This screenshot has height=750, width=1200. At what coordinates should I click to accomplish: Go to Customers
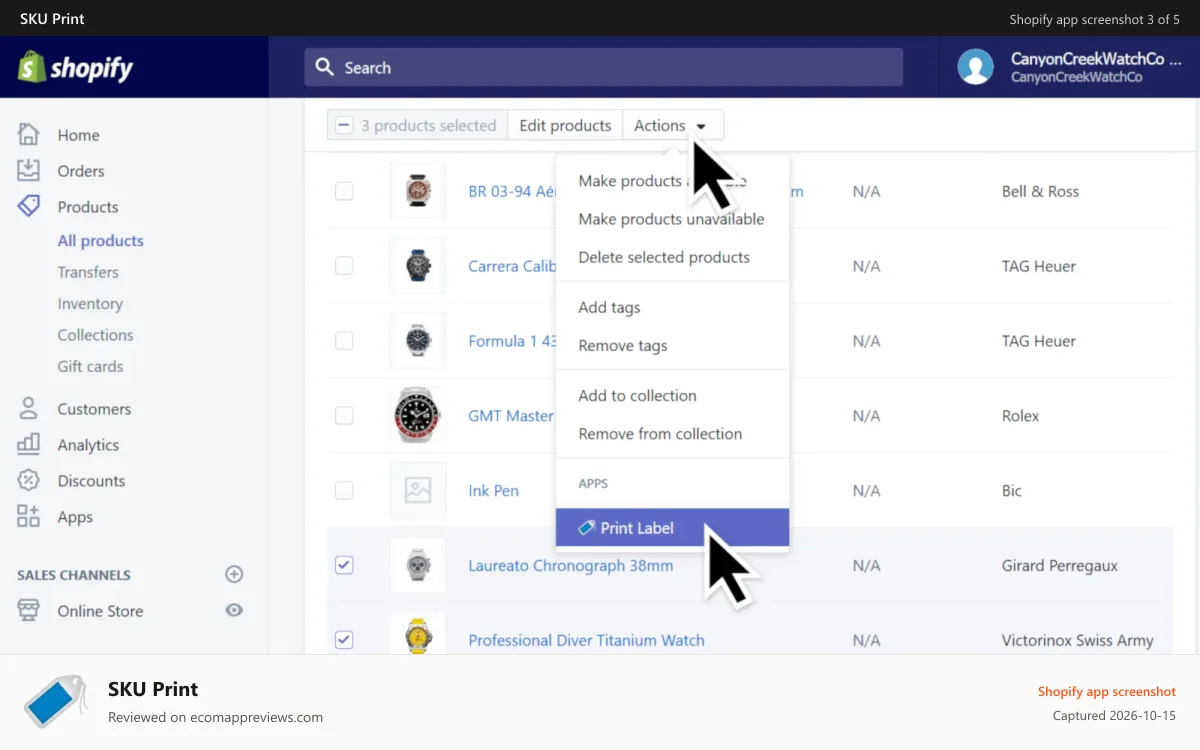[x=94, y=409]
